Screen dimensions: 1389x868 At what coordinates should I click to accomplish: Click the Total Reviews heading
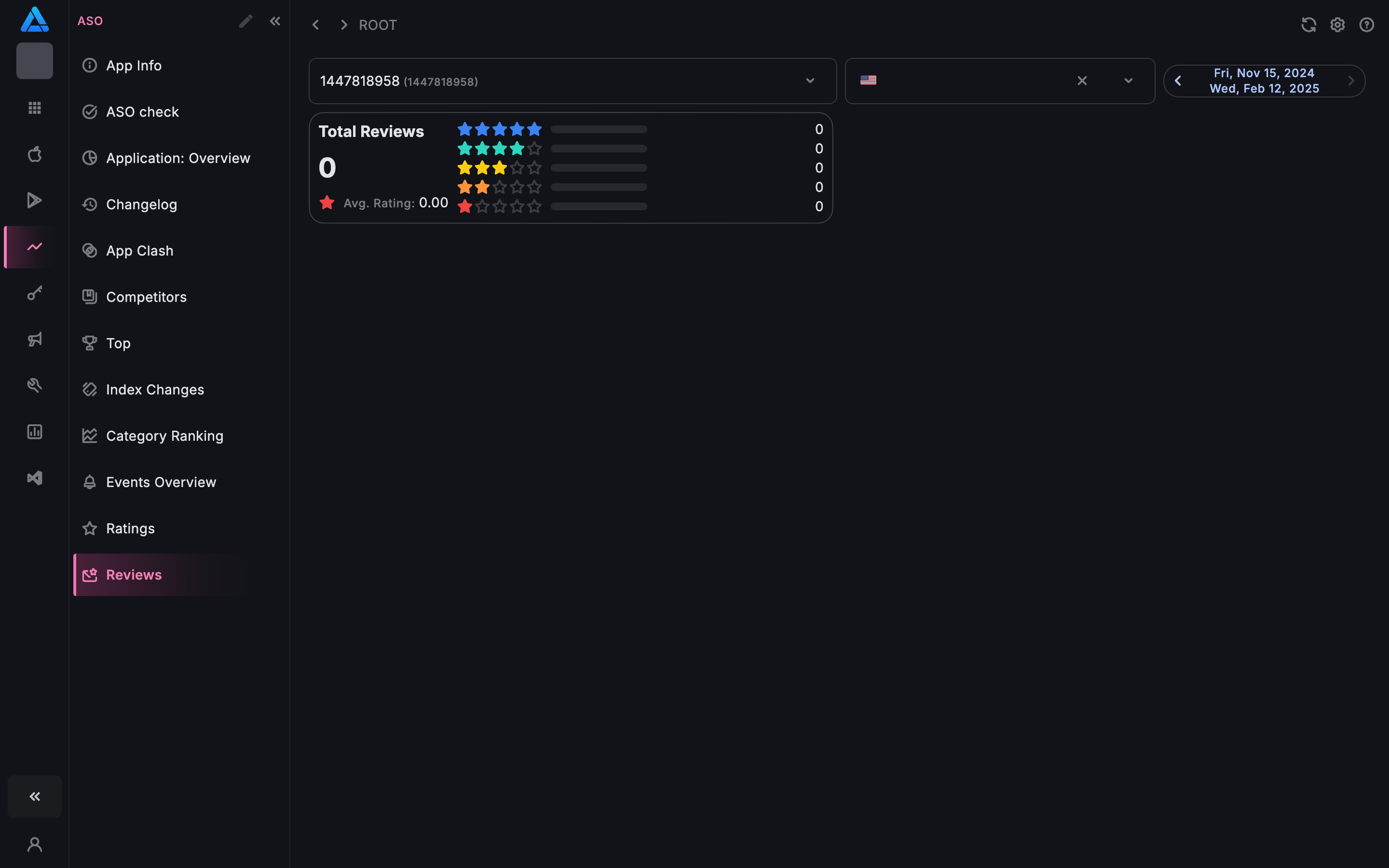[x=371, y=132]
